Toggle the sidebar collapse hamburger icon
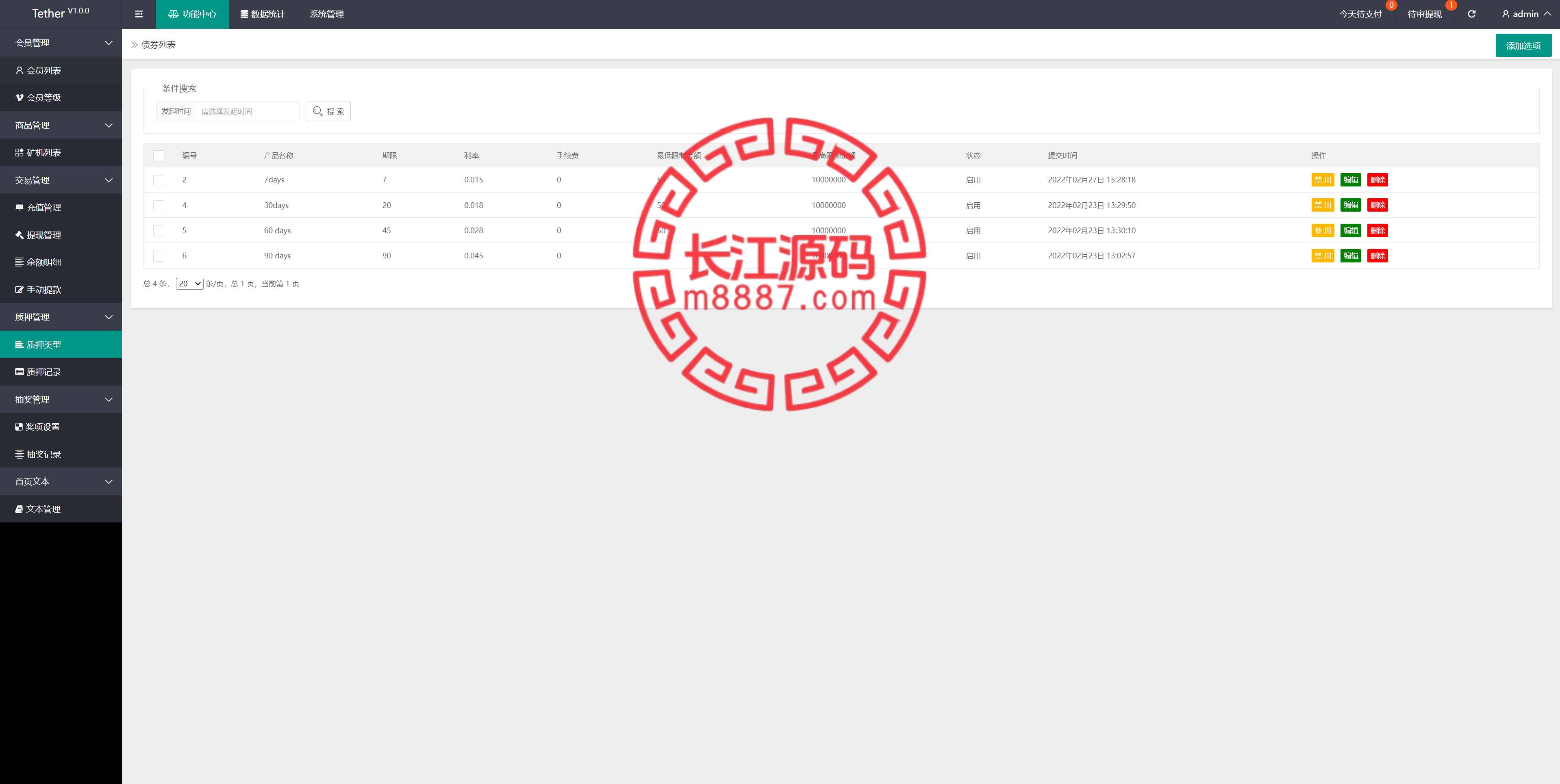Viewport: 1560px width, 784px height. [139, 14]
